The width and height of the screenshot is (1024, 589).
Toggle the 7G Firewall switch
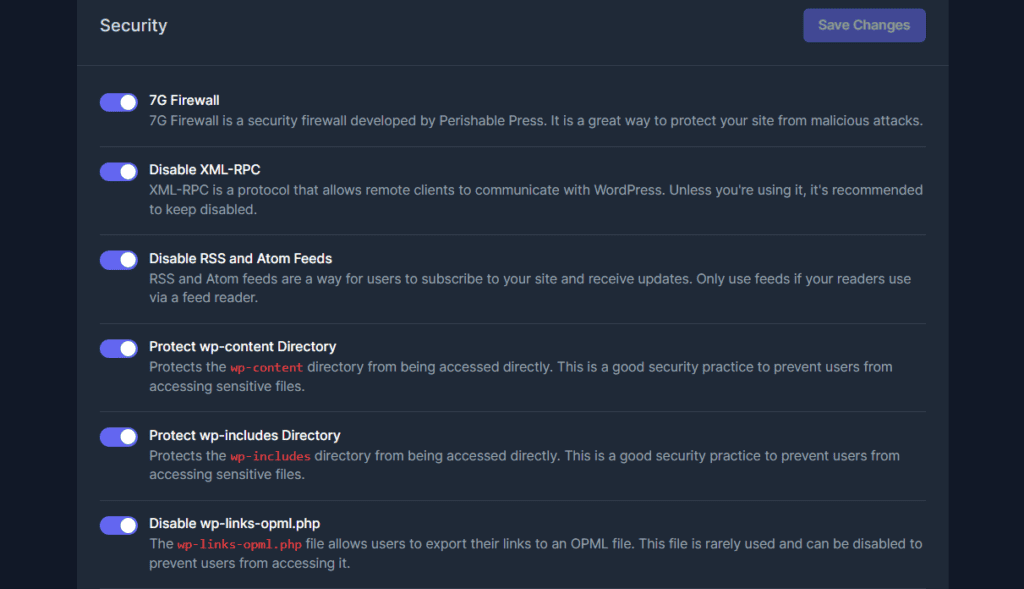pyautogui.click(x=118, y=102)
